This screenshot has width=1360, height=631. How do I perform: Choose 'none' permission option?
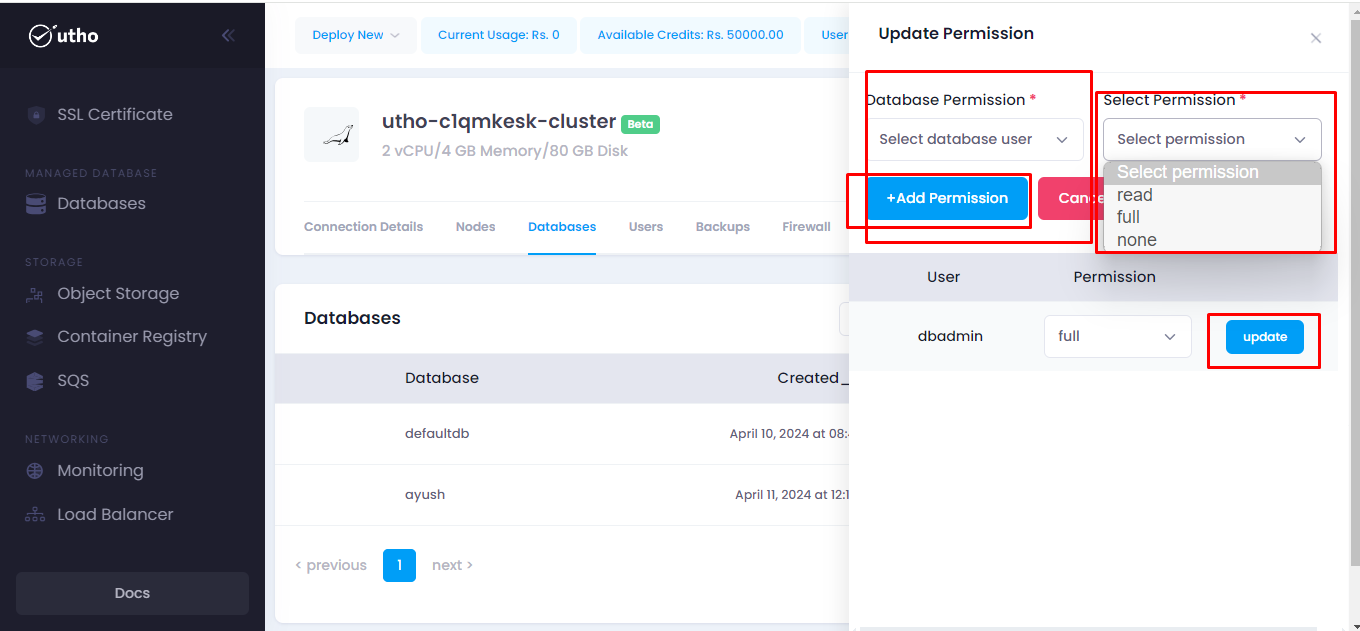[1212, 240]
